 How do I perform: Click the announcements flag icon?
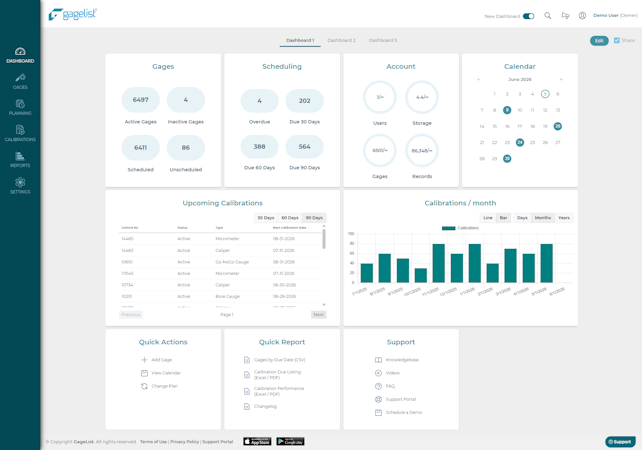[565, 16]
